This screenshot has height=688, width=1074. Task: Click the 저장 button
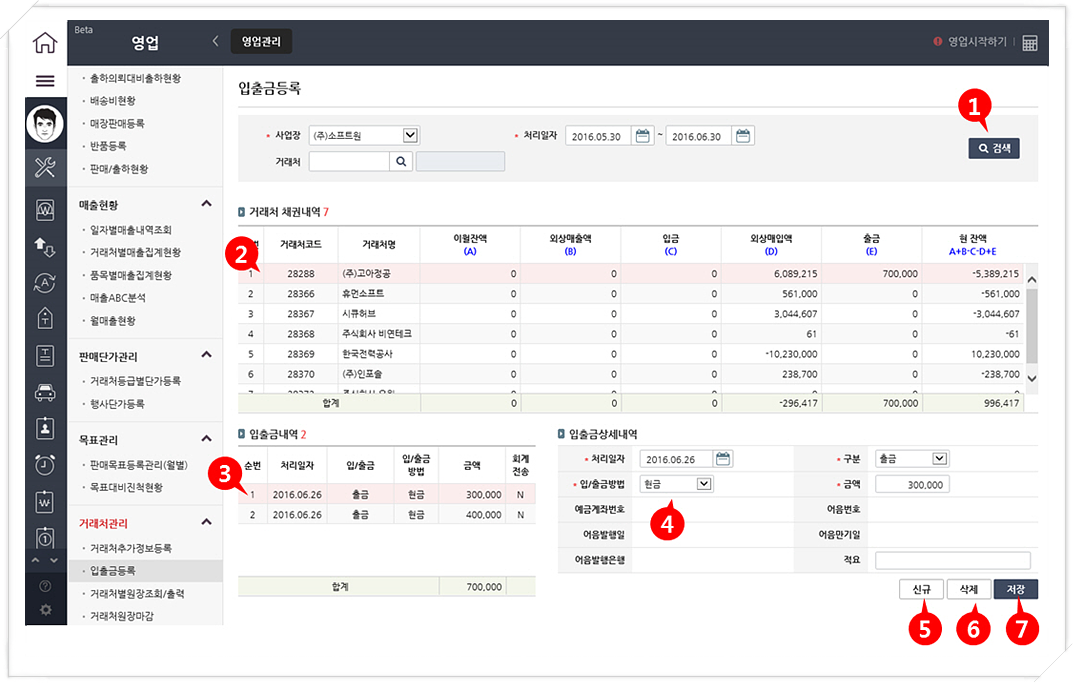tap(1016, 589)
